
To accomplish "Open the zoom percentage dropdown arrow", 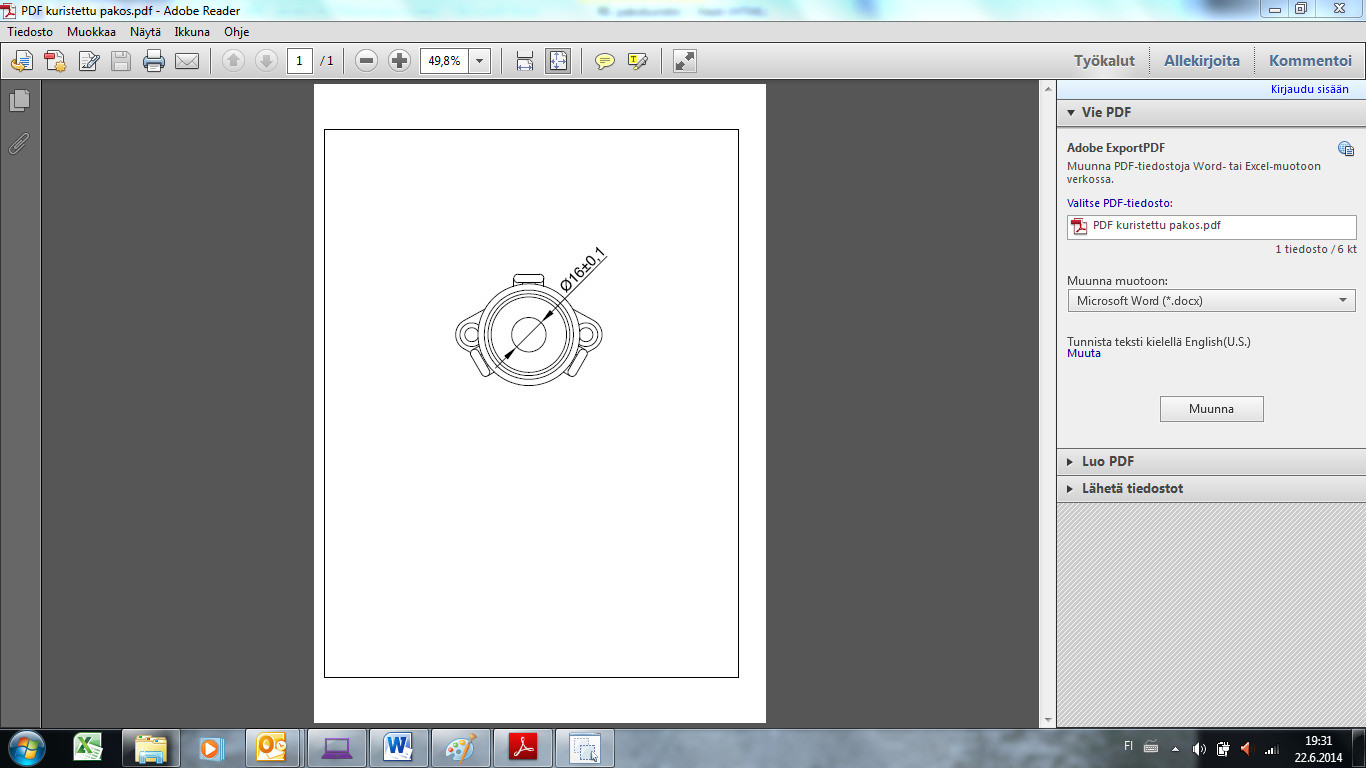I will (480, 61).
